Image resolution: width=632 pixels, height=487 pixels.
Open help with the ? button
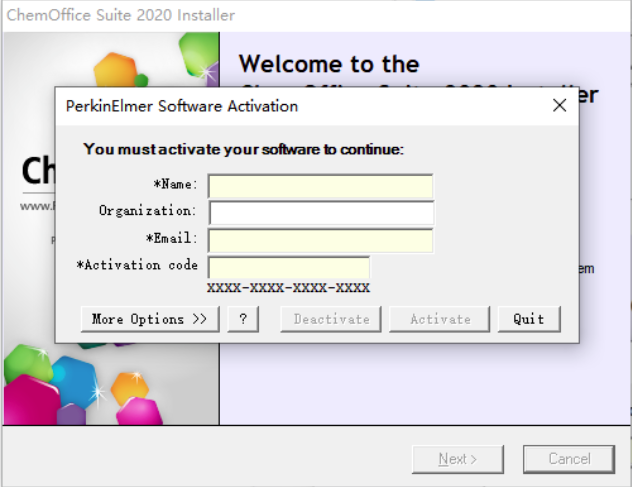(x=243, y=319)
